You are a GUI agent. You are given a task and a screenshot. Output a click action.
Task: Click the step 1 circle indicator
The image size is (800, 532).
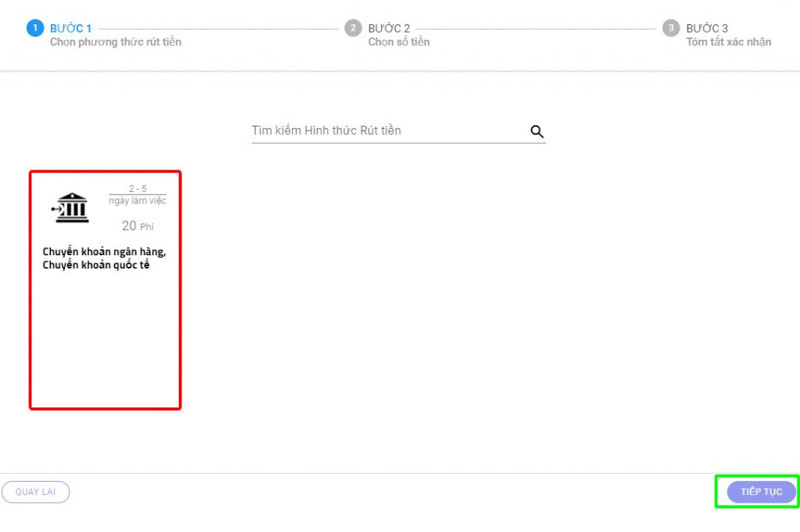(x=35, y=28)
